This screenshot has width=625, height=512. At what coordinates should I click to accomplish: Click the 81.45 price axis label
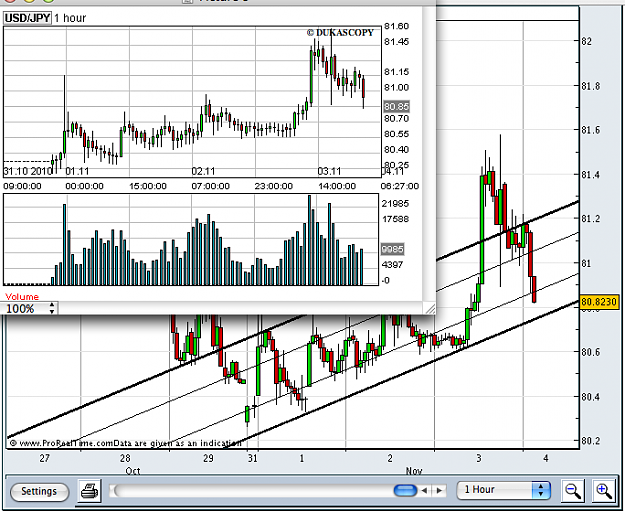click(397, 41)
